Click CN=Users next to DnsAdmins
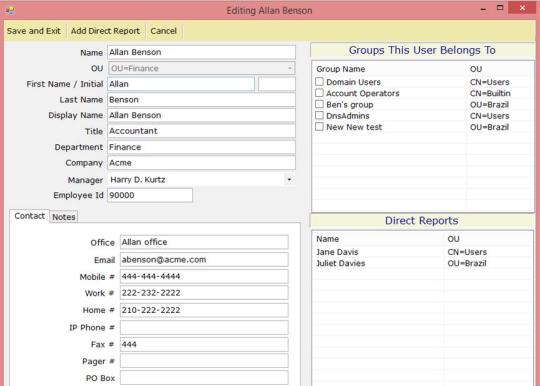 tap(489, 116)
